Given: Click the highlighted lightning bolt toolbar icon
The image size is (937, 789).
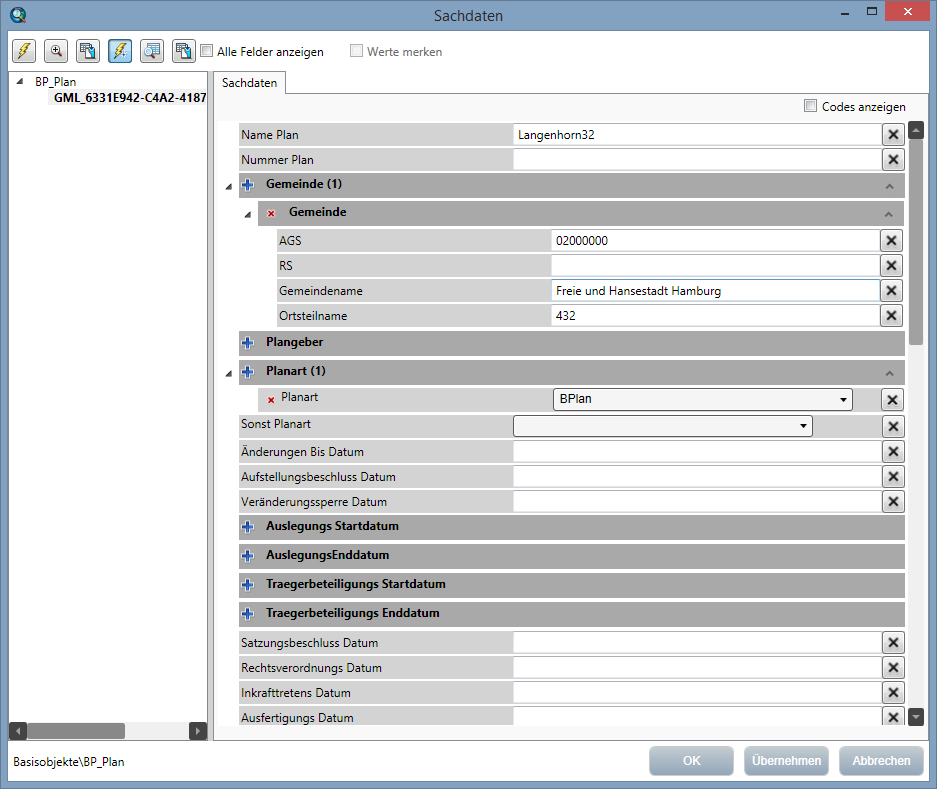Looking at the screenshot, I should pos(120,51).
